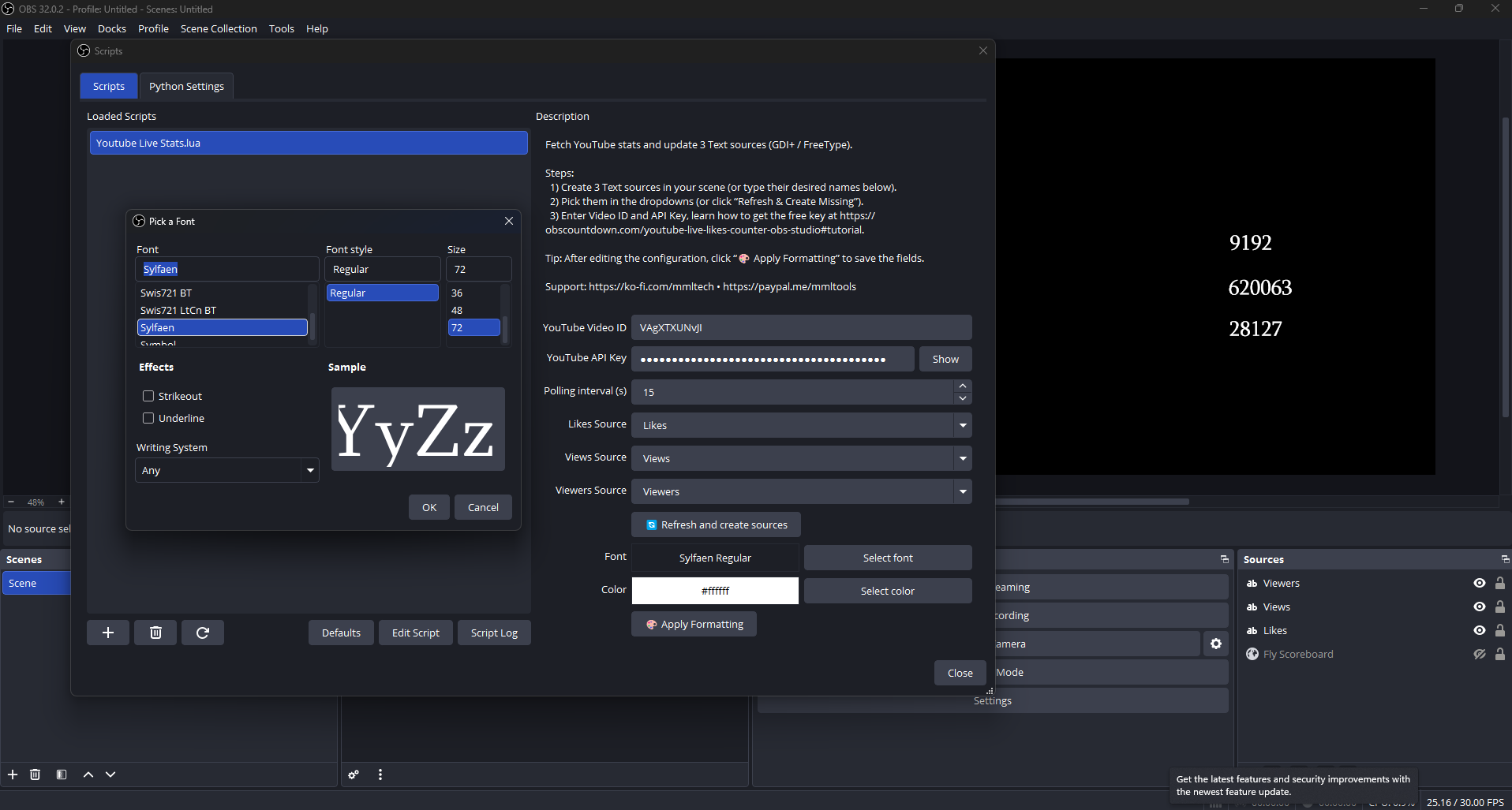1512x810 pixels.
Task: Add a new scene with plus icon
Action: pos(12,774)
